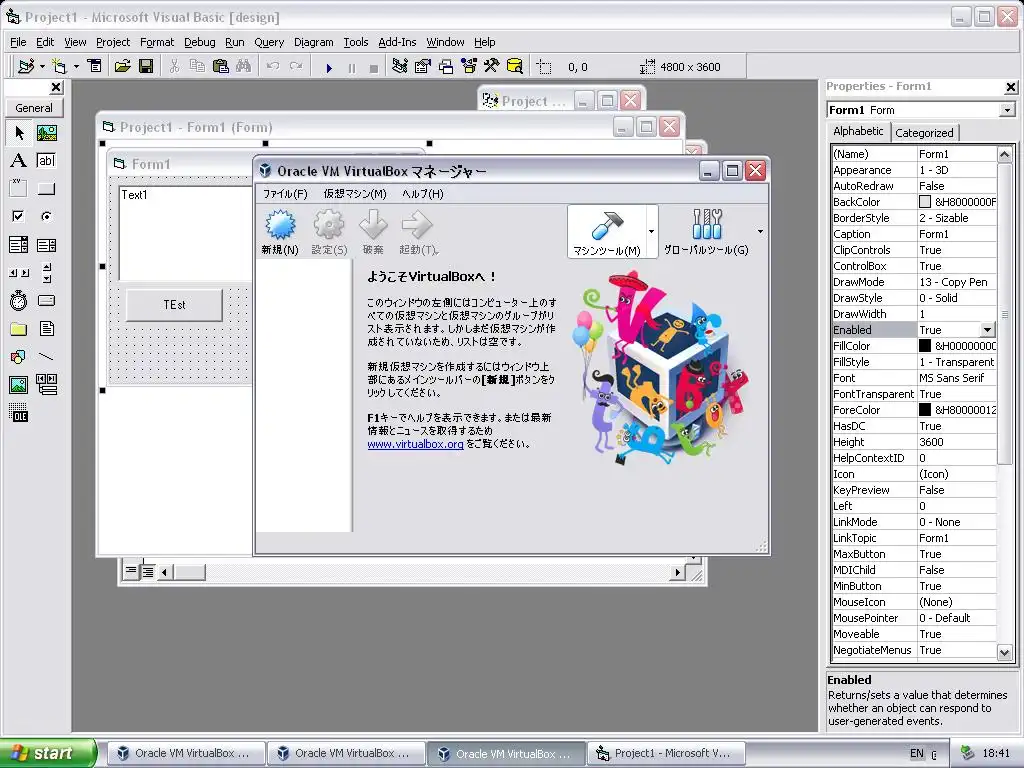The height and width of the screenshot is (768, 1024).
Task: Switch to the Alphabetic tab
Action: (858, 131)
